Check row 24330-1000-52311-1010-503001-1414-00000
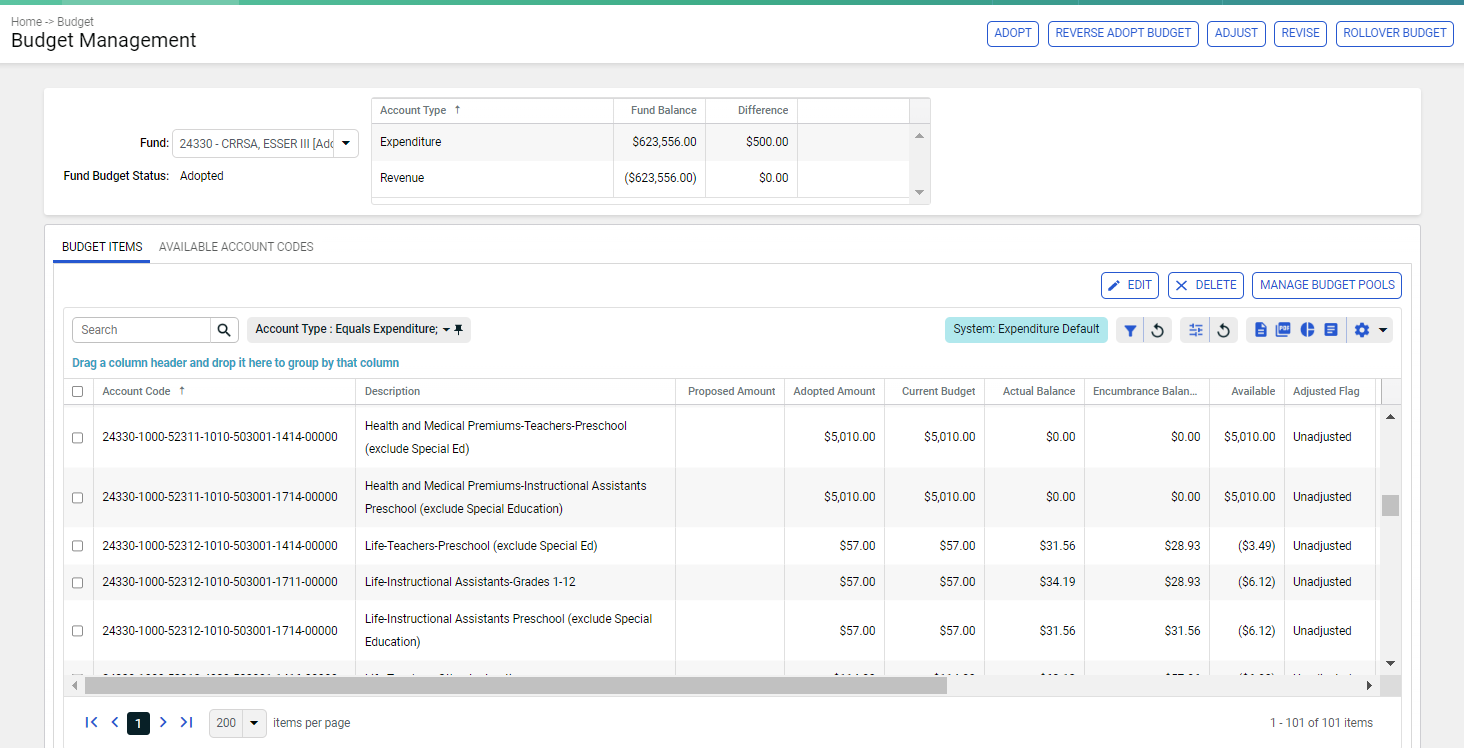 click(x=78, y=438)
